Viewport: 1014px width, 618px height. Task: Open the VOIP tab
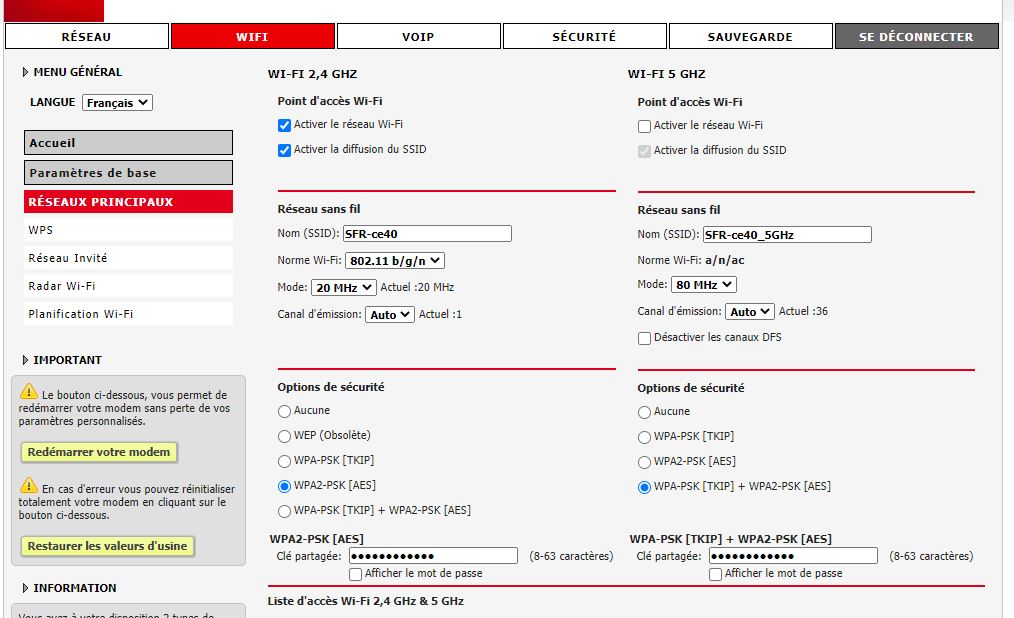pos(418,37)
